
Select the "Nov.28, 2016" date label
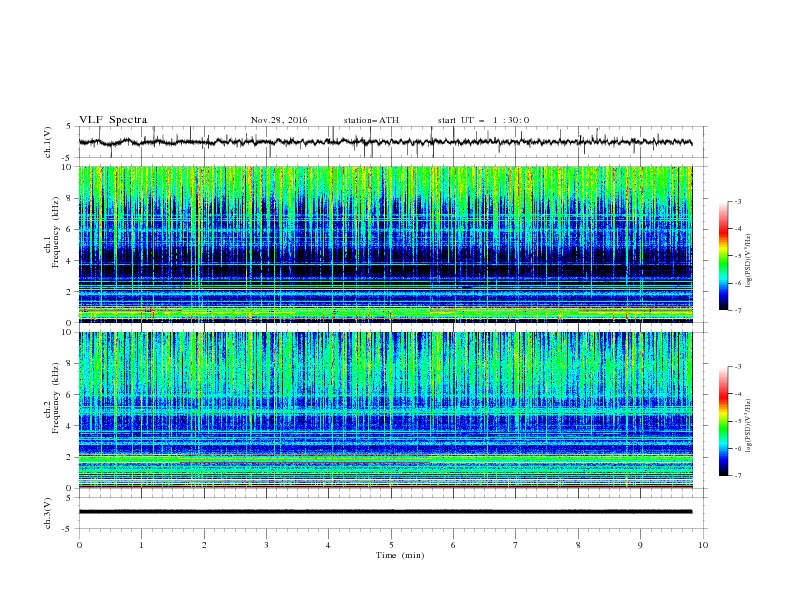click(279, 120)
